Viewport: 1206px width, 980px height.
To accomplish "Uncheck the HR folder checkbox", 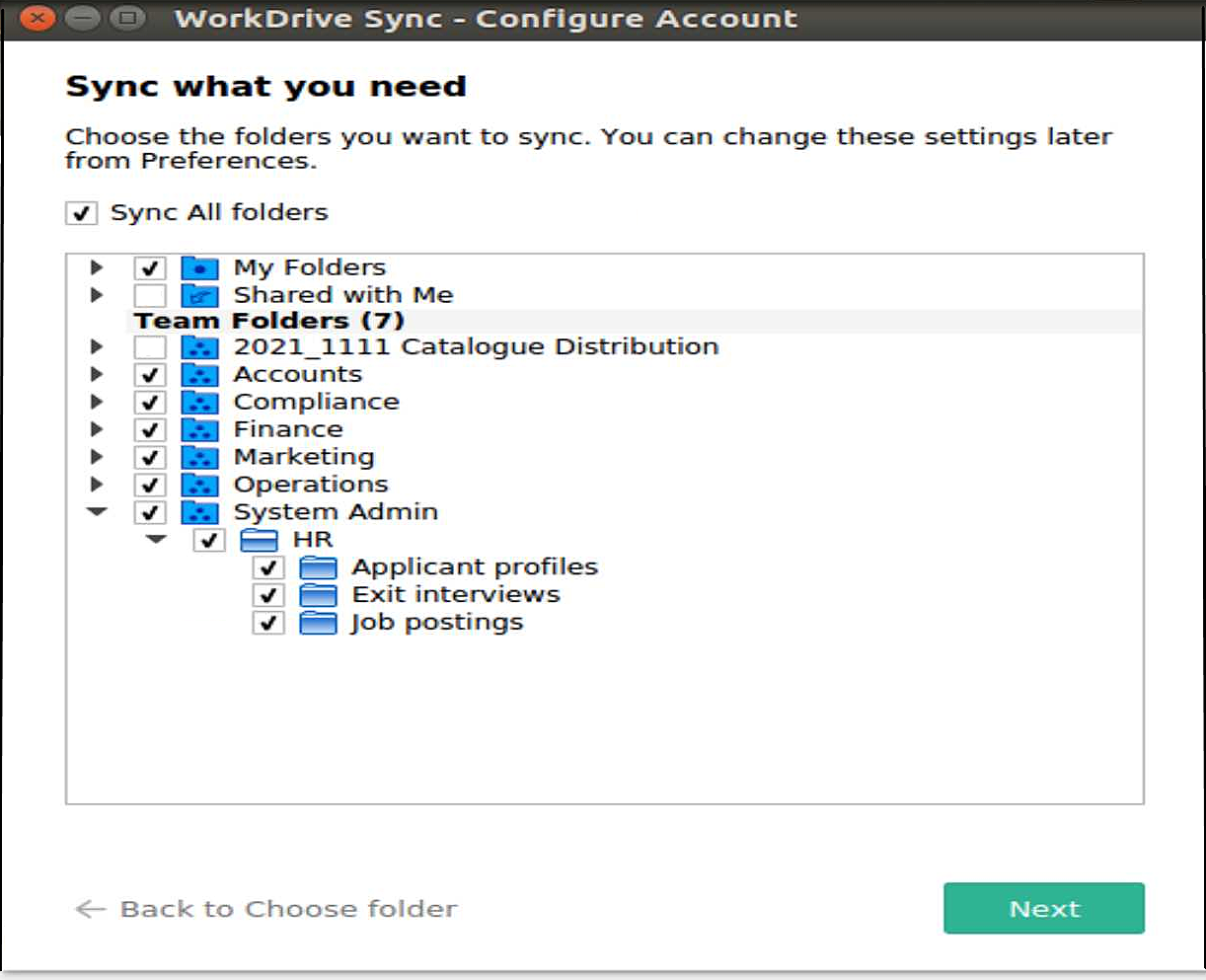I will tap(209, 540).
